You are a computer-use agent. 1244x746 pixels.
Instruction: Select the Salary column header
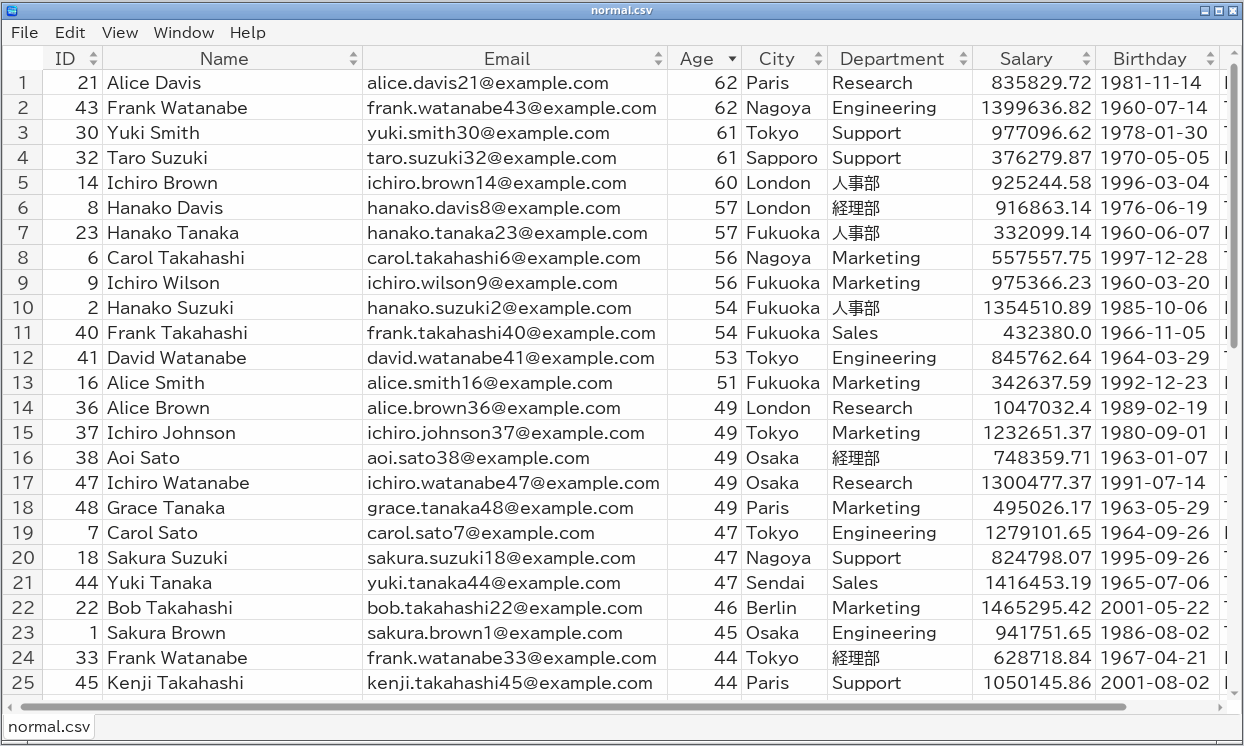pos(1035,59)
